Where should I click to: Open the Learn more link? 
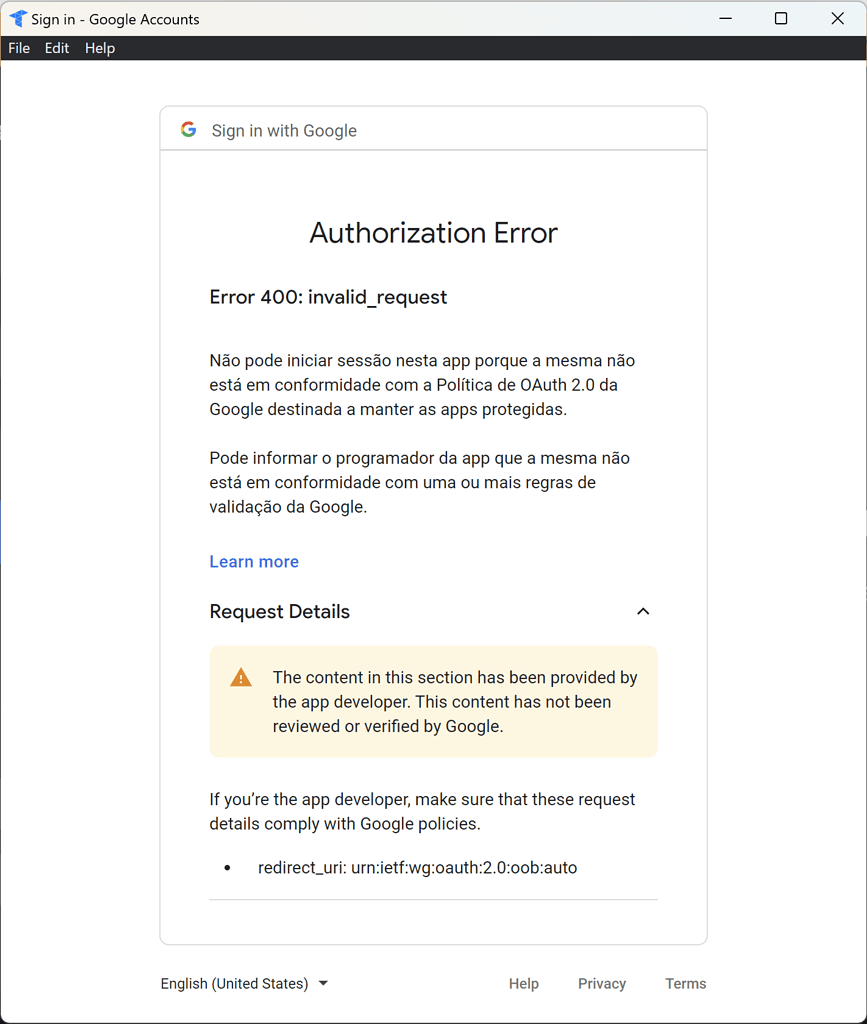click(x=253, y=561)
